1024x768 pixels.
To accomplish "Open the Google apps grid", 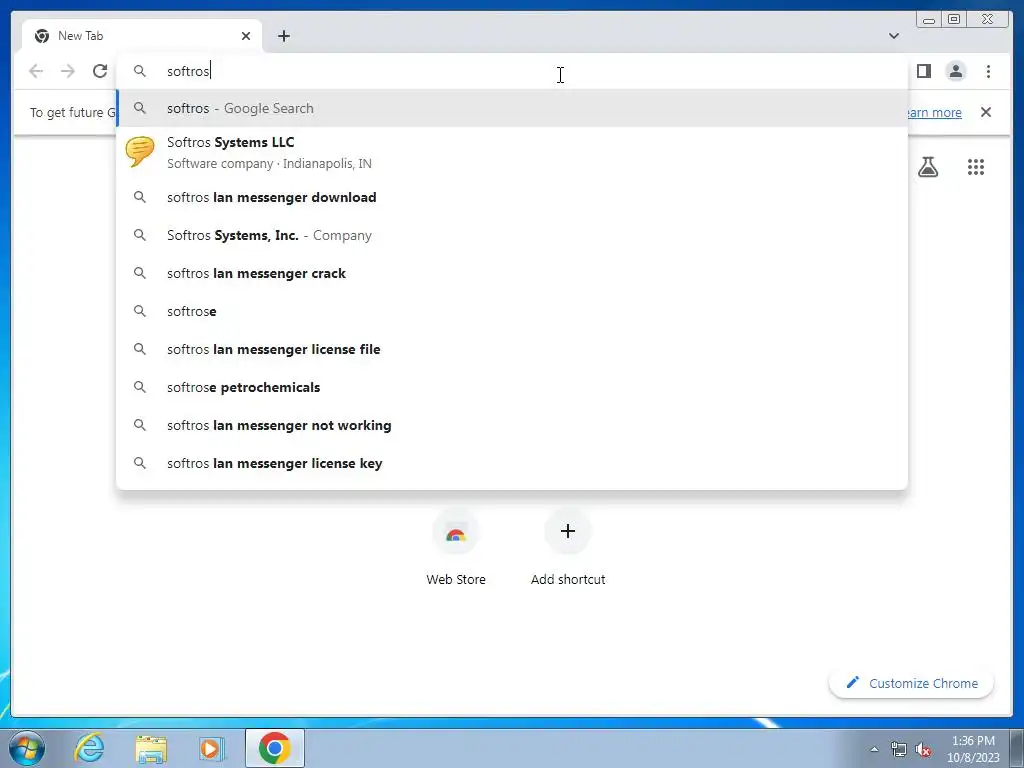I will (x=976, y=167).
